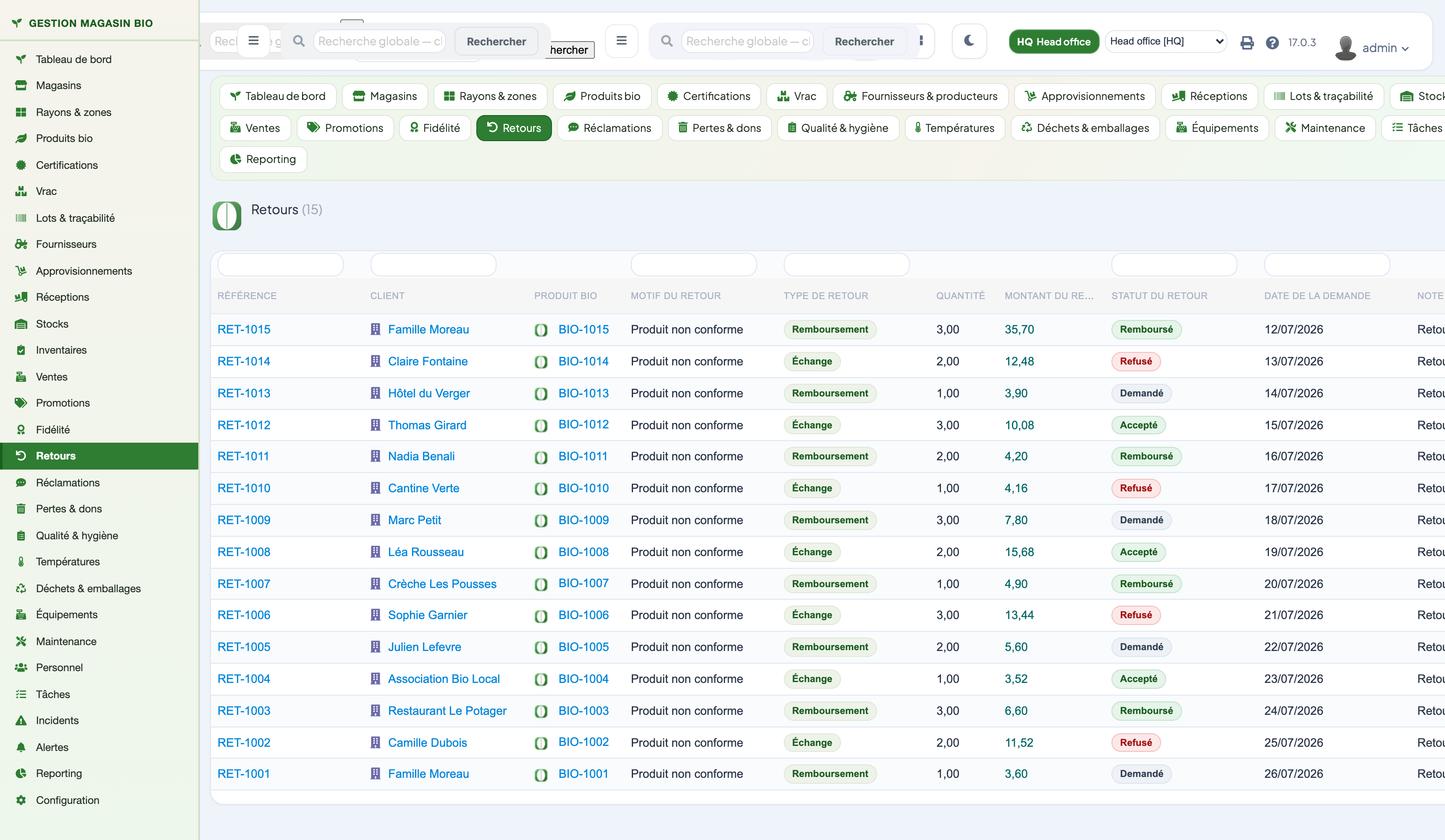Image resolution: width=1445 pixels, height=840 pixels.
Task: Click the printer icon in the header
Action: (1247, 43)
